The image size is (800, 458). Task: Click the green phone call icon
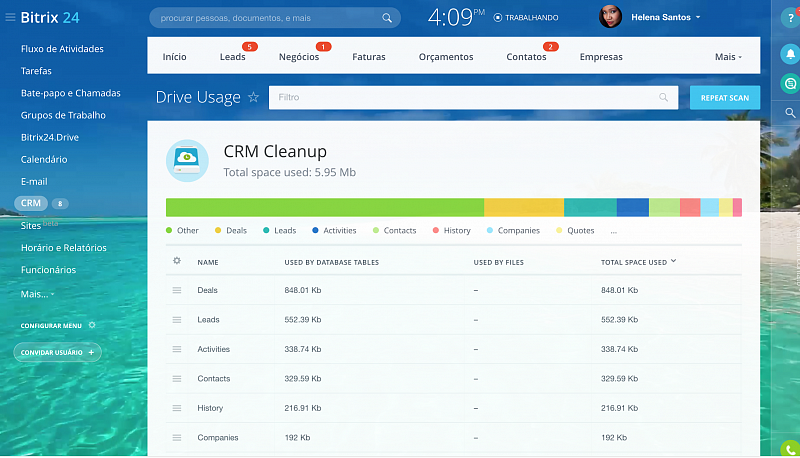point(790,449)
